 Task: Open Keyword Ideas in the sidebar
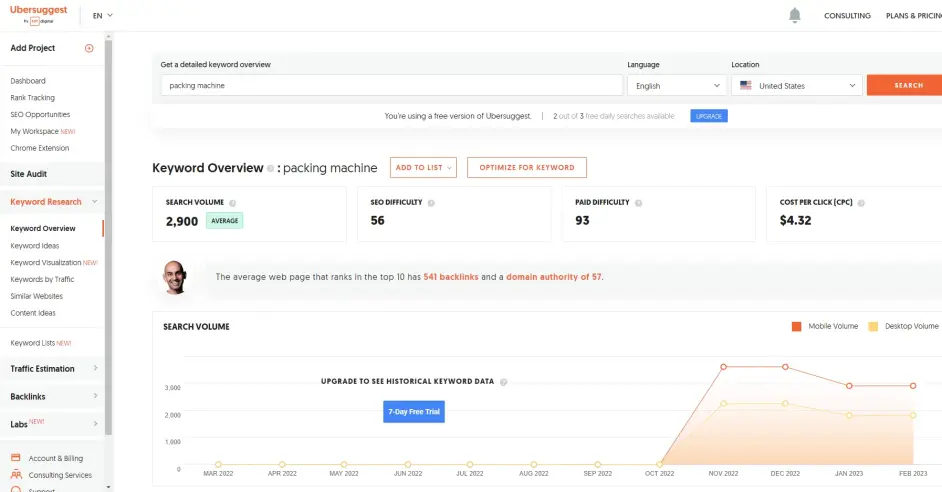(x=35, y=246)
